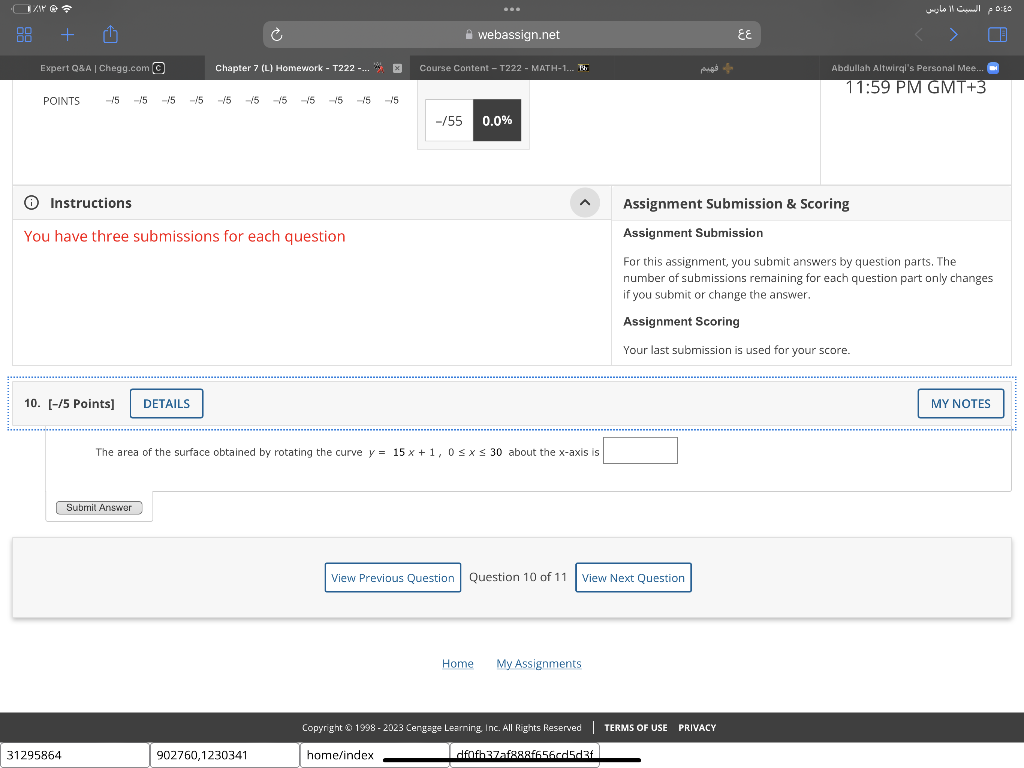Click View Next Question
This screenshot has height=768, width=1024.
[633, 577]
